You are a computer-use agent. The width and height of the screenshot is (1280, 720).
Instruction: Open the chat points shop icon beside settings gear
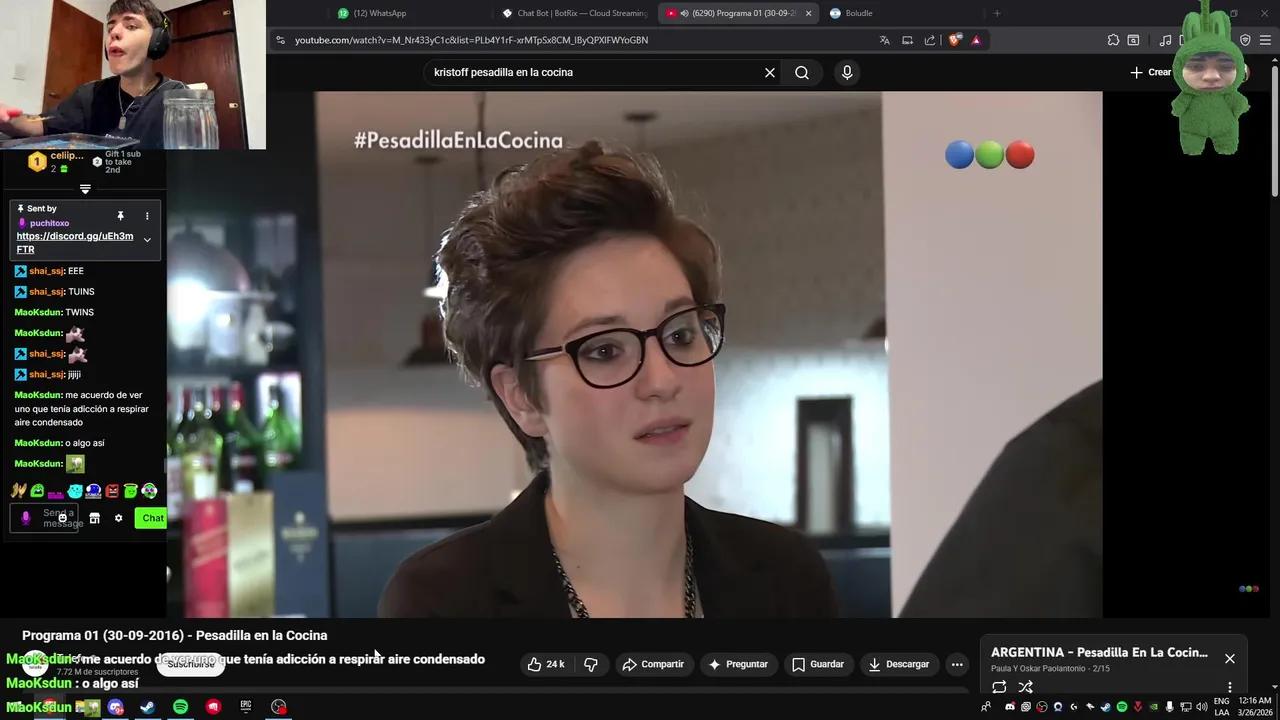pos(94,518)
